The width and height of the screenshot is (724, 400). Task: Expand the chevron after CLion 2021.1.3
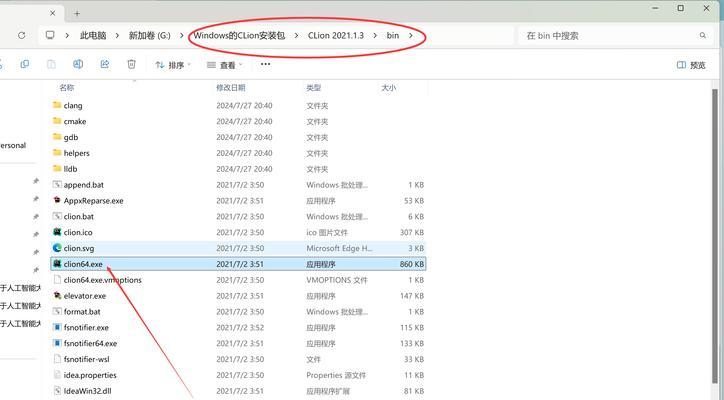pos(375,36)
